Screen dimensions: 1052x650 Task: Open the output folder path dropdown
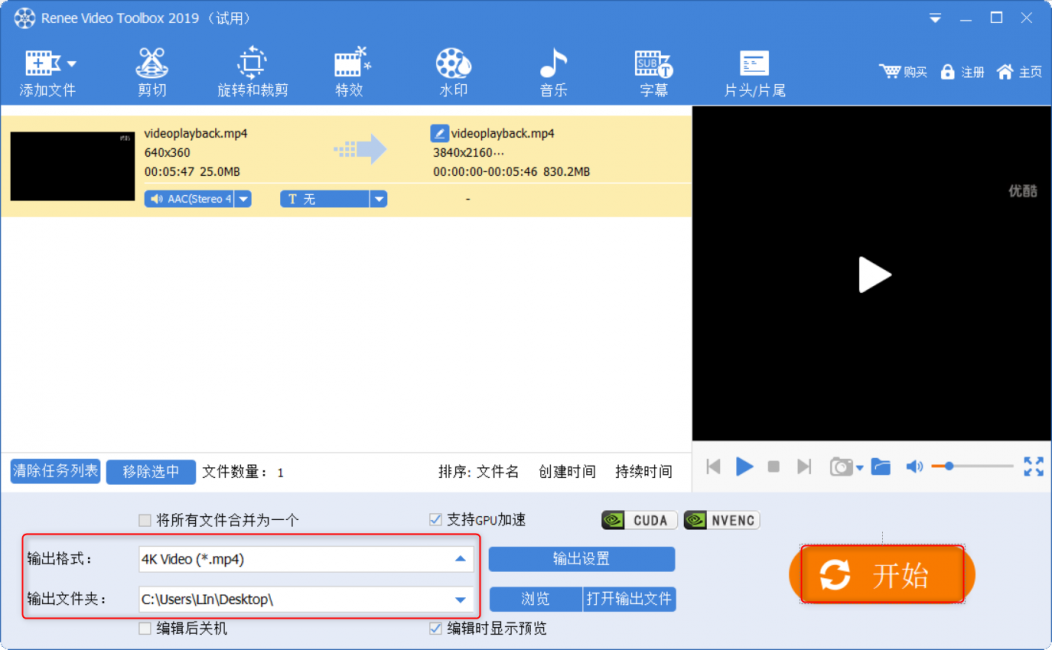coord(460,600)
